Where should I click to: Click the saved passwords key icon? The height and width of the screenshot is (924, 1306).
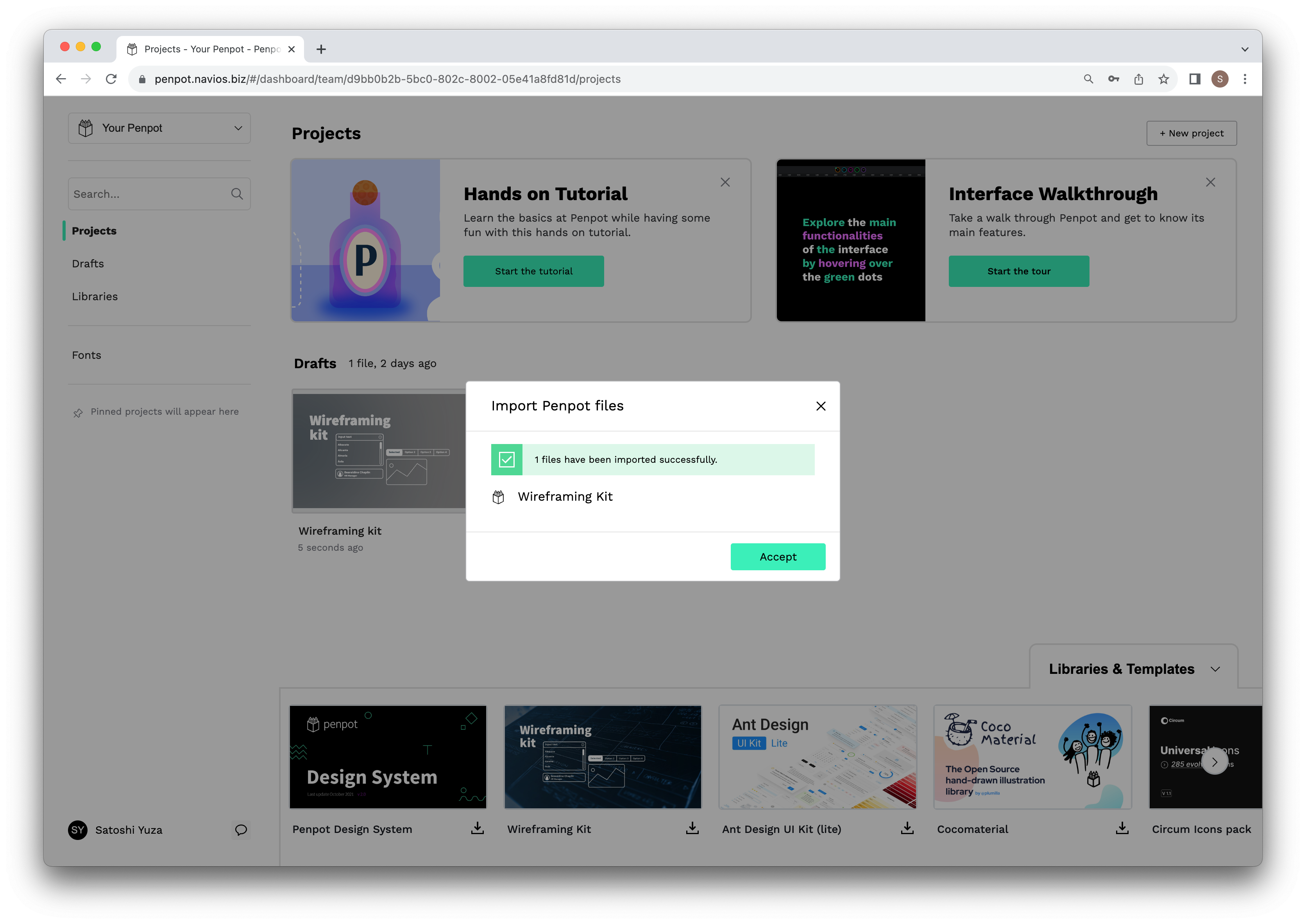tap(1113, 79)
